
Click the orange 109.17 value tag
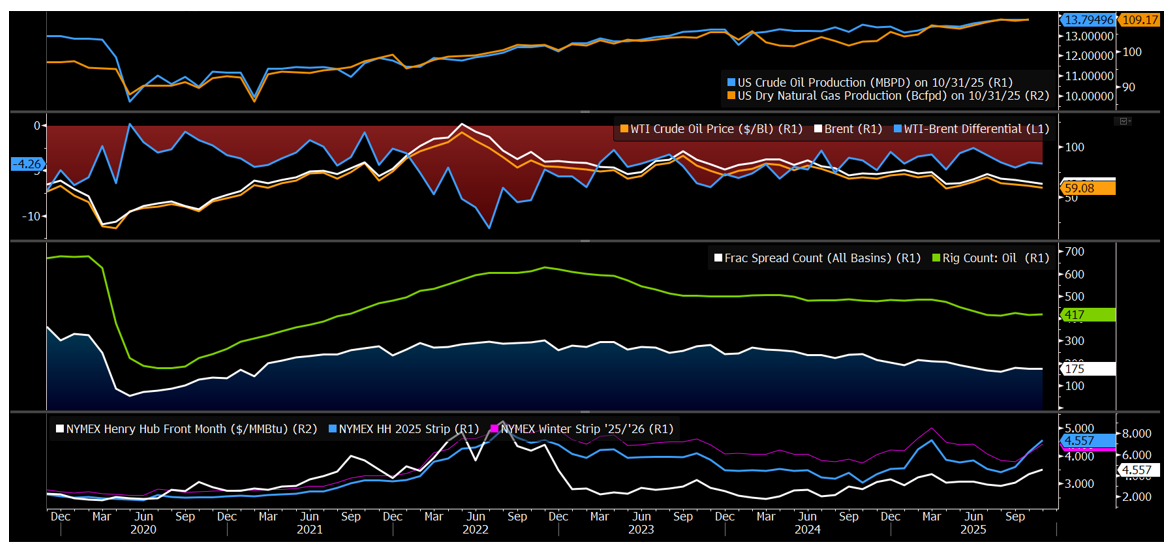(x=1140, y=20)
